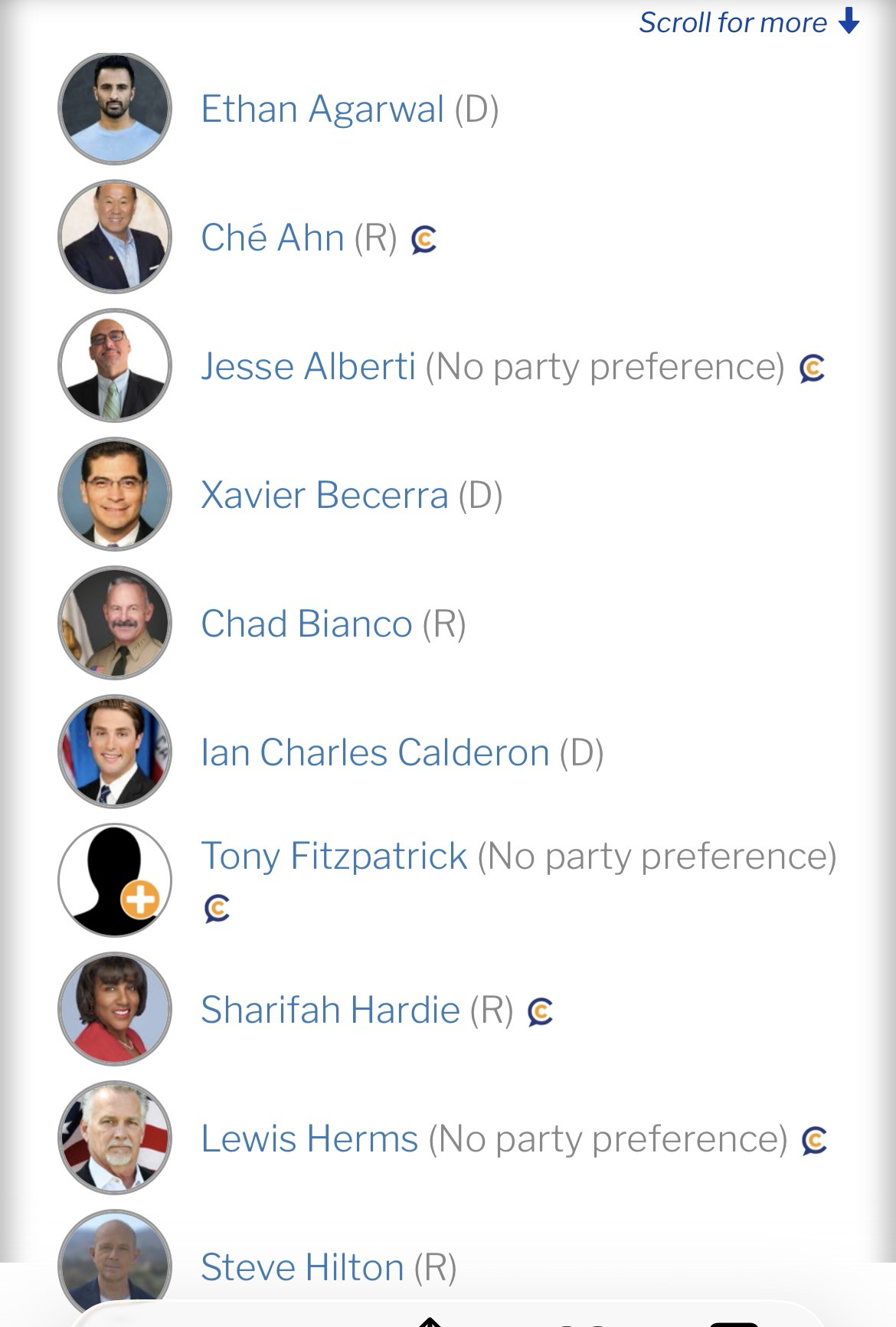Open the Xavier Becerra link

click(324, 495)
